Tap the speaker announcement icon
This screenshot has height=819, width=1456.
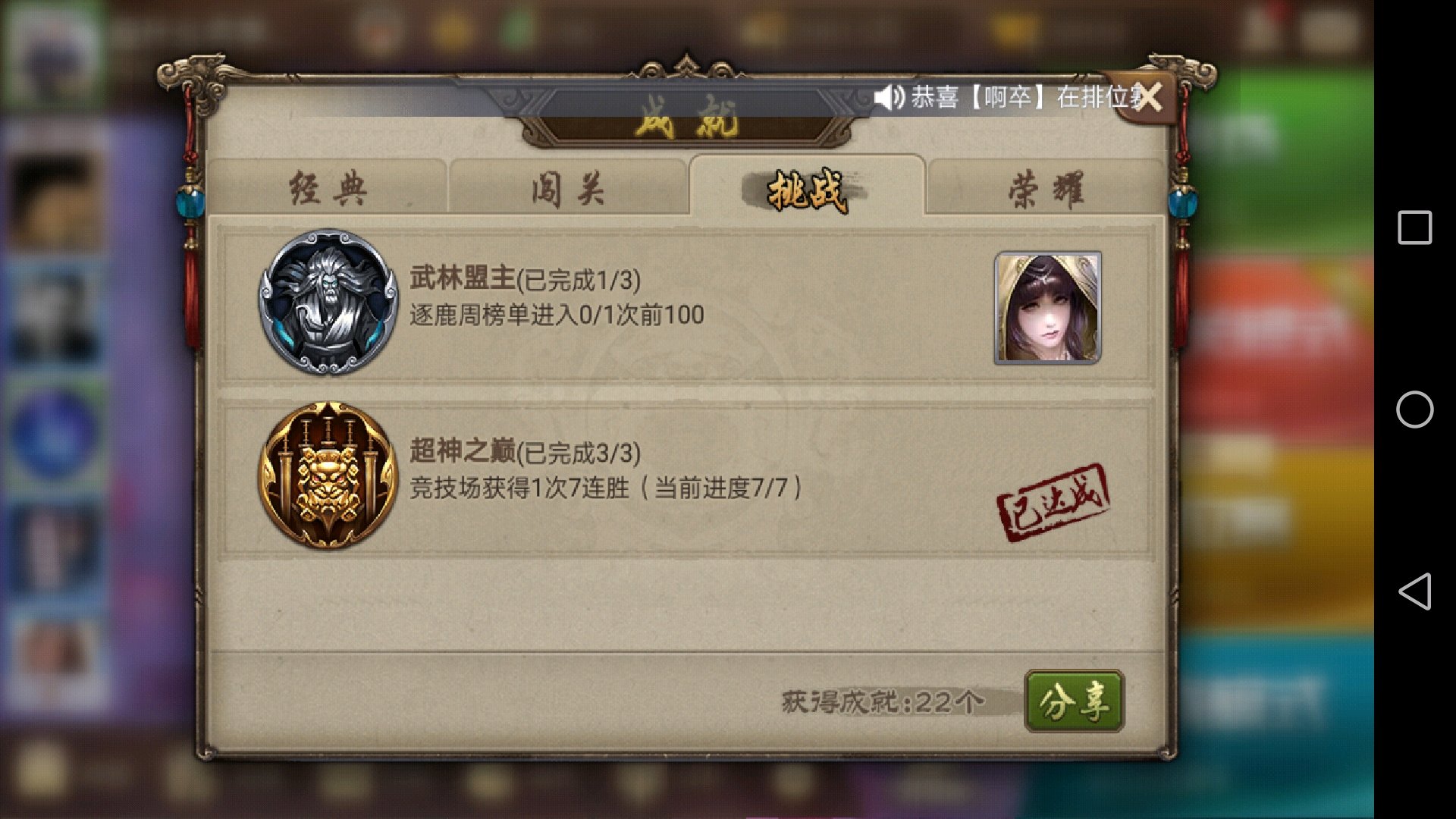click(x=889, y=97)
